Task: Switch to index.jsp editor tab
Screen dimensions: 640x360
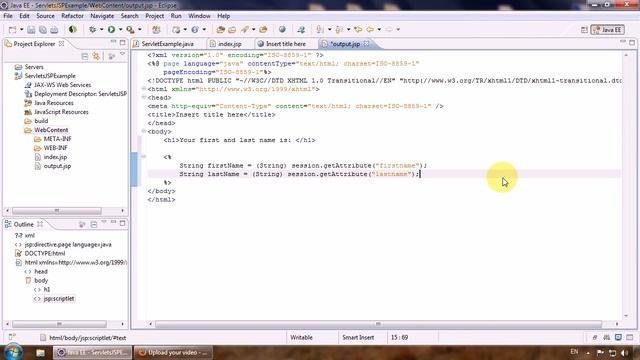Action: point(229,44)
